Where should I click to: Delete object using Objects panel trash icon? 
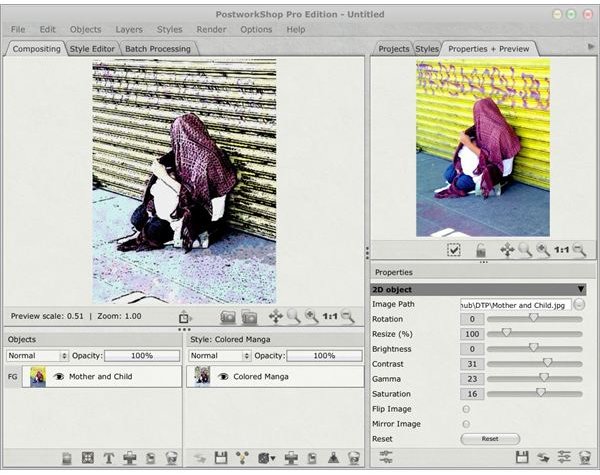[x=171, y=458]
